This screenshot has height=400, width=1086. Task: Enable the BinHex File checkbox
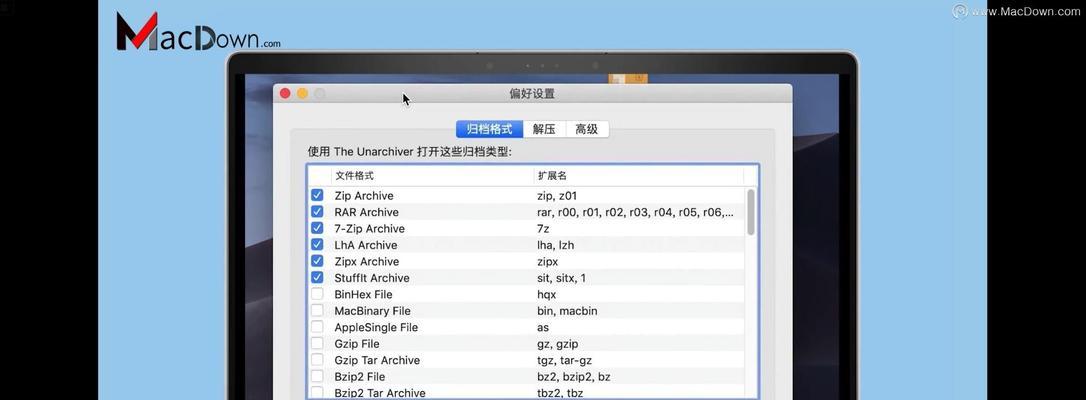(317, 294)
